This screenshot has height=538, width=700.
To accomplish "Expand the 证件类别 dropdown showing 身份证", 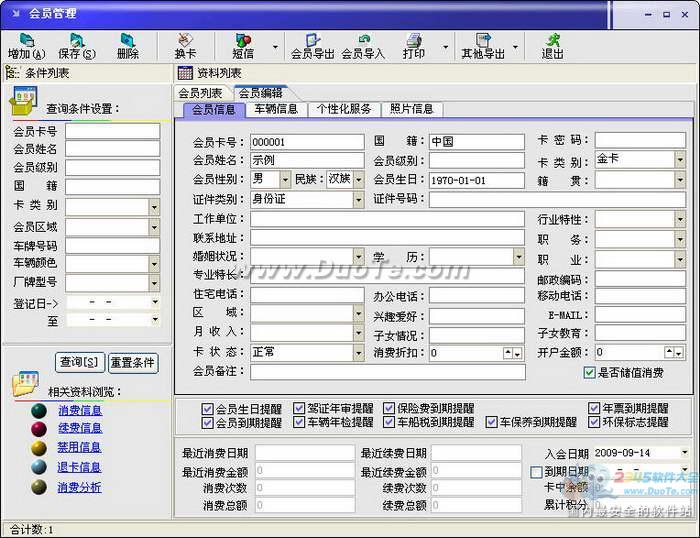I will pos(358,200).
